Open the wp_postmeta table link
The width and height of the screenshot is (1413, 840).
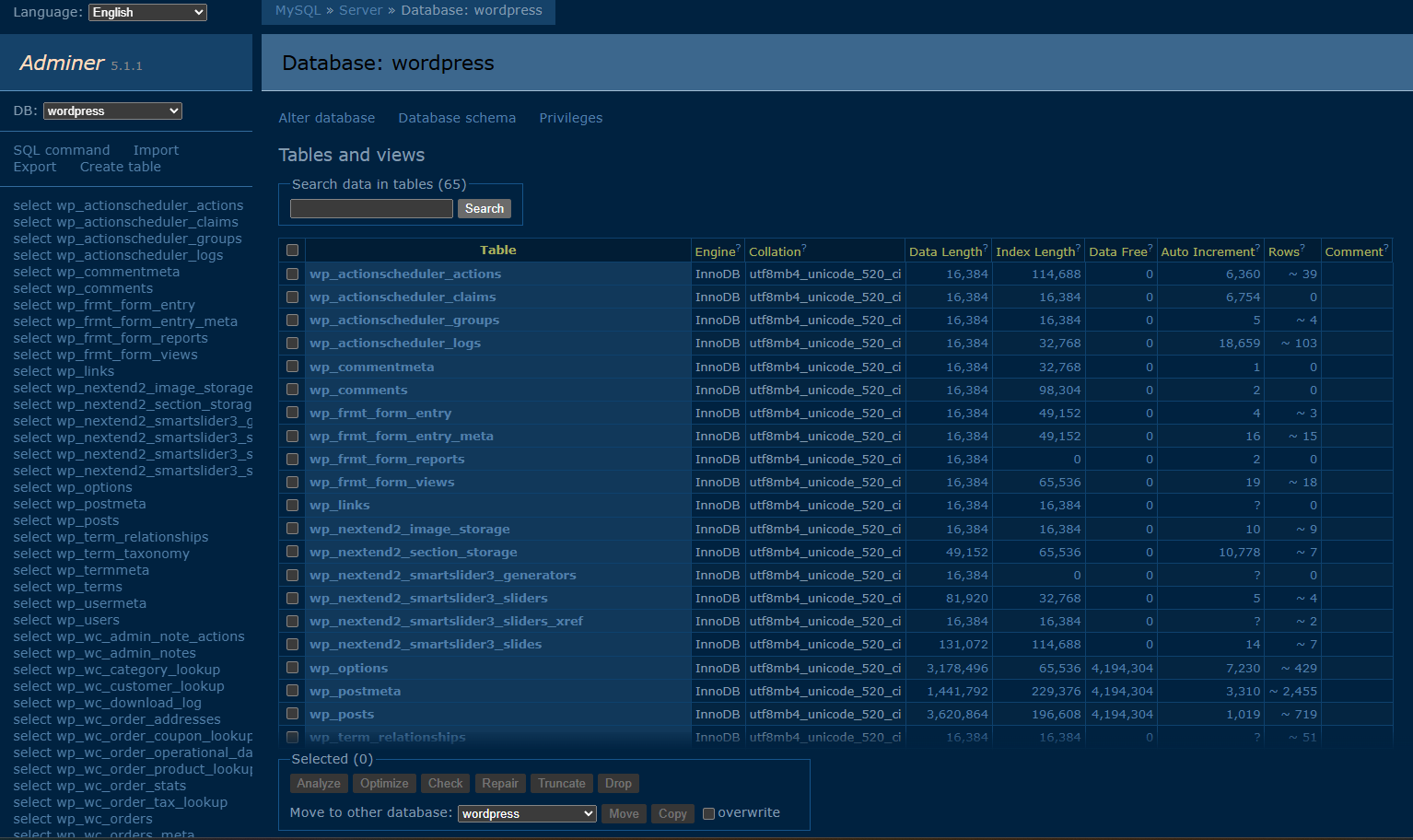[x=355, y=691]
